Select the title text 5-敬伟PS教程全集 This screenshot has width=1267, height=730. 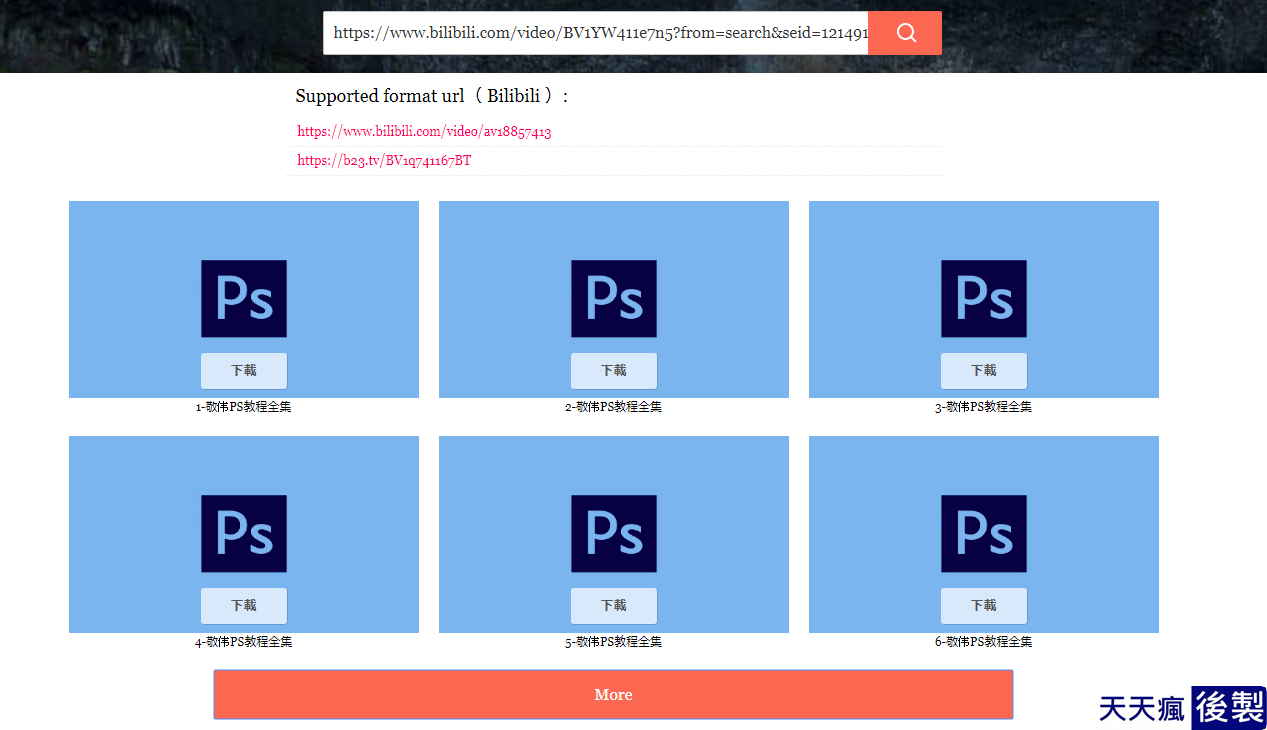(x=614, y=642)
